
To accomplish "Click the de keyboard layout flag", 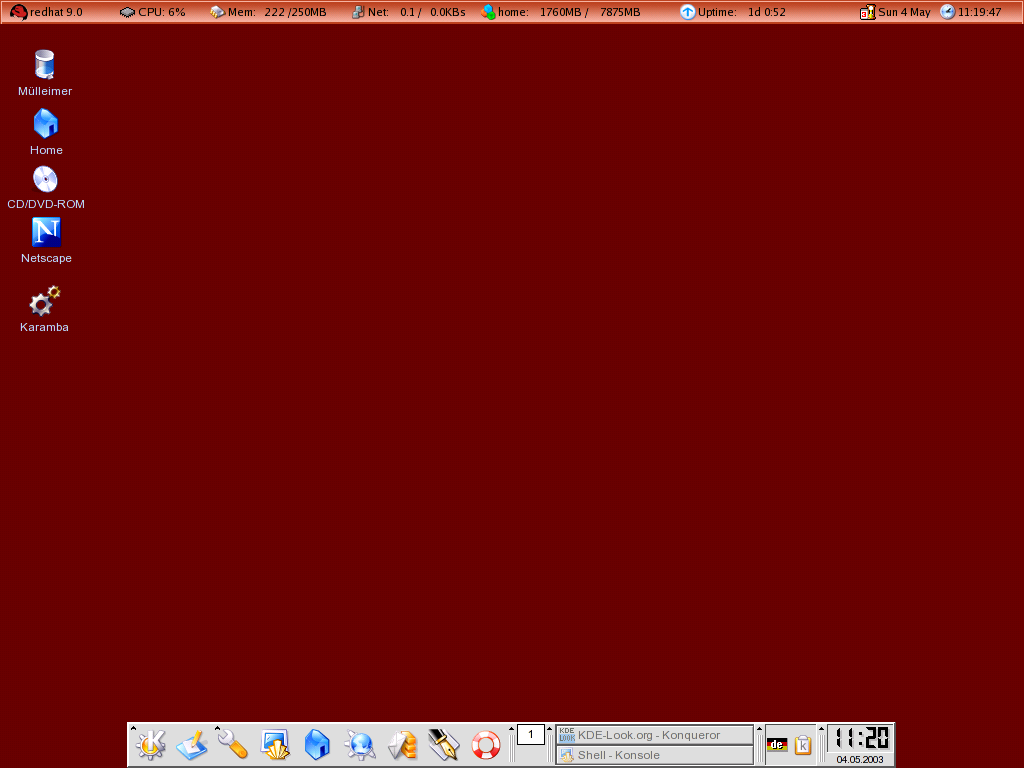I will 777,744.
